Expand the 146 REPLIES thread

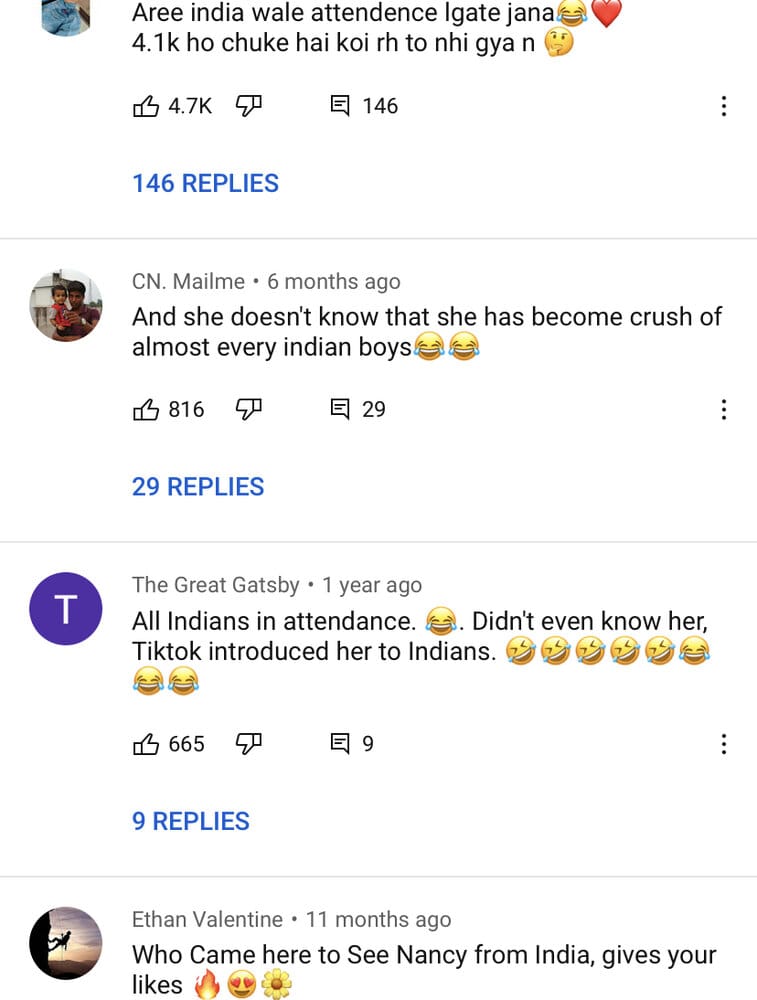(205, 184)
